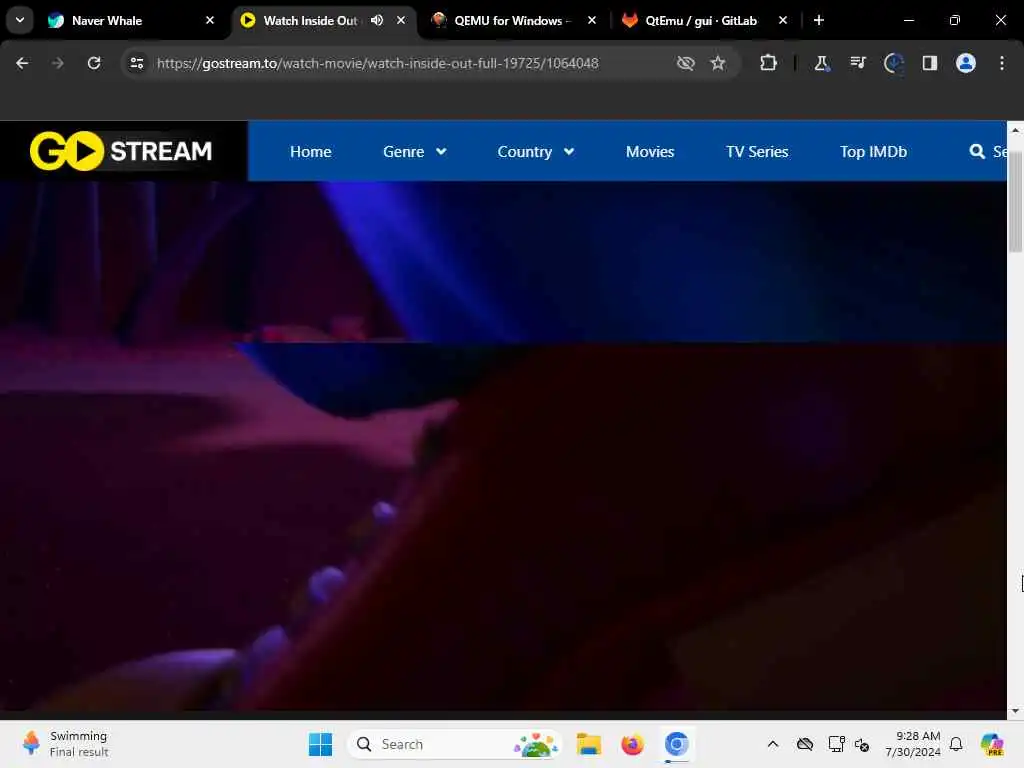The height and width of the screenshot is (768, 1024).
Task: Launch Firefox from the taskbar
Action: (x=632, y=744)
